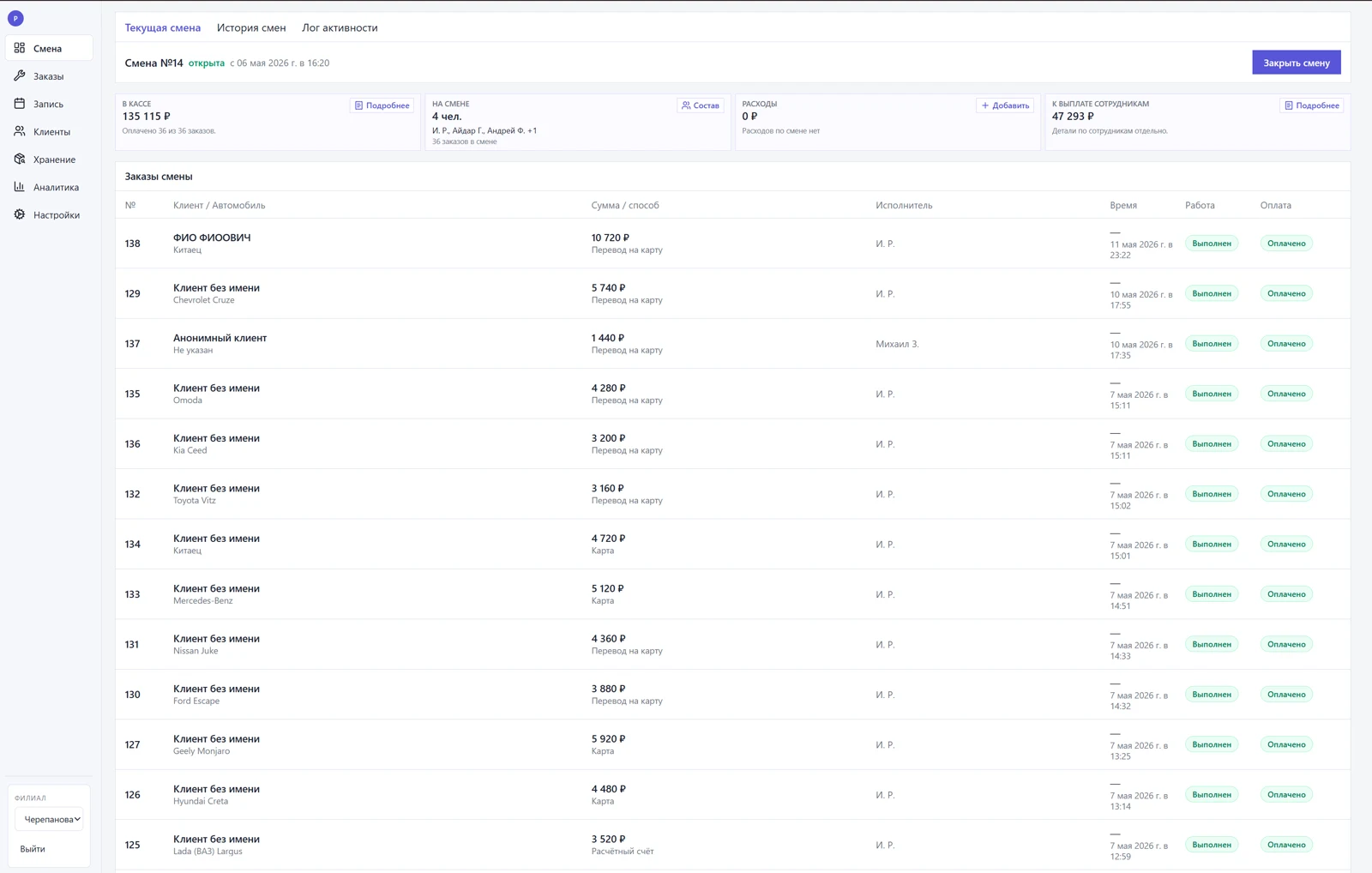Open order 129 Chevrolet Cruze row
This screenshot has height=873, width=1372.
(x=732, y=293)
